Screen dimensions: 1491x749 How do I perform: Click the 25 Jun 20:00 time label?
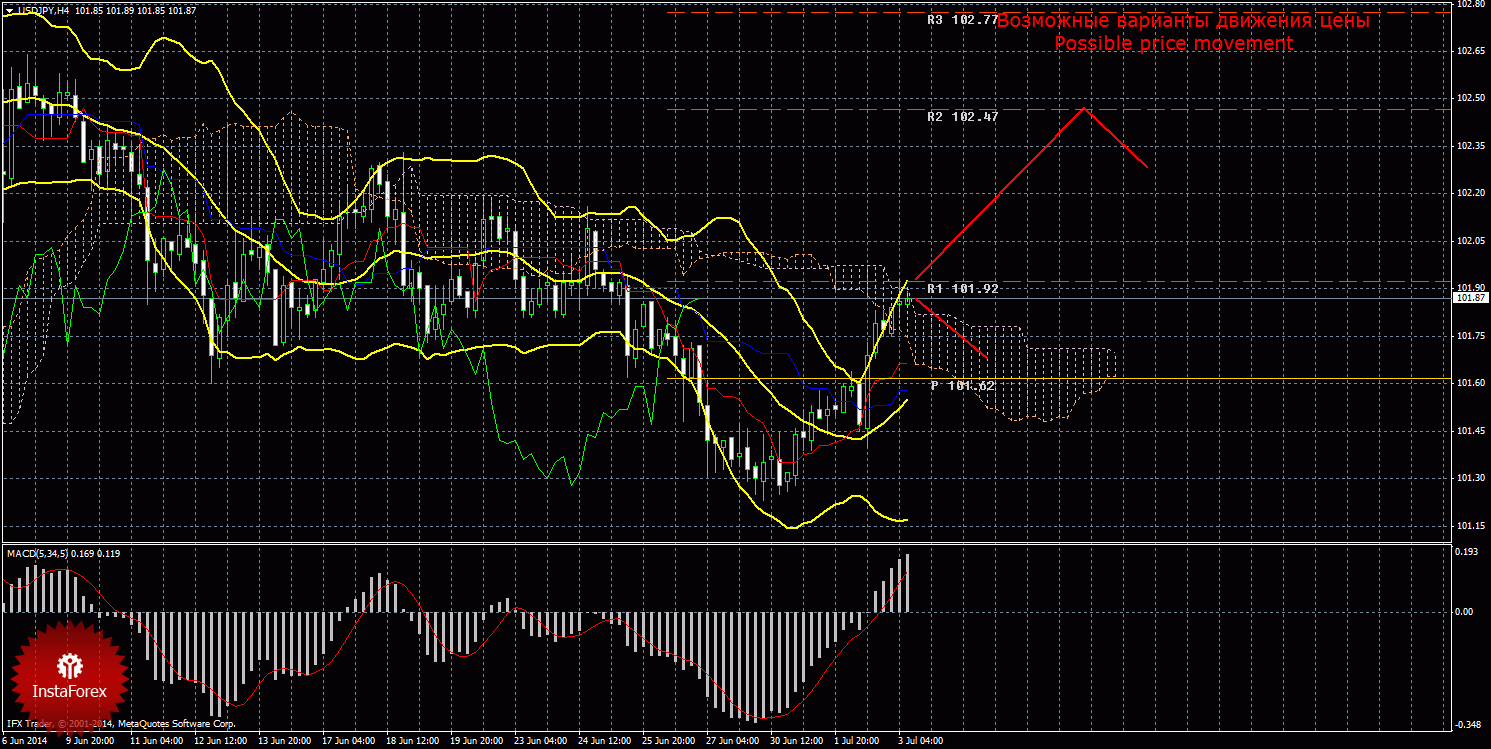click(x=669, y=741)
